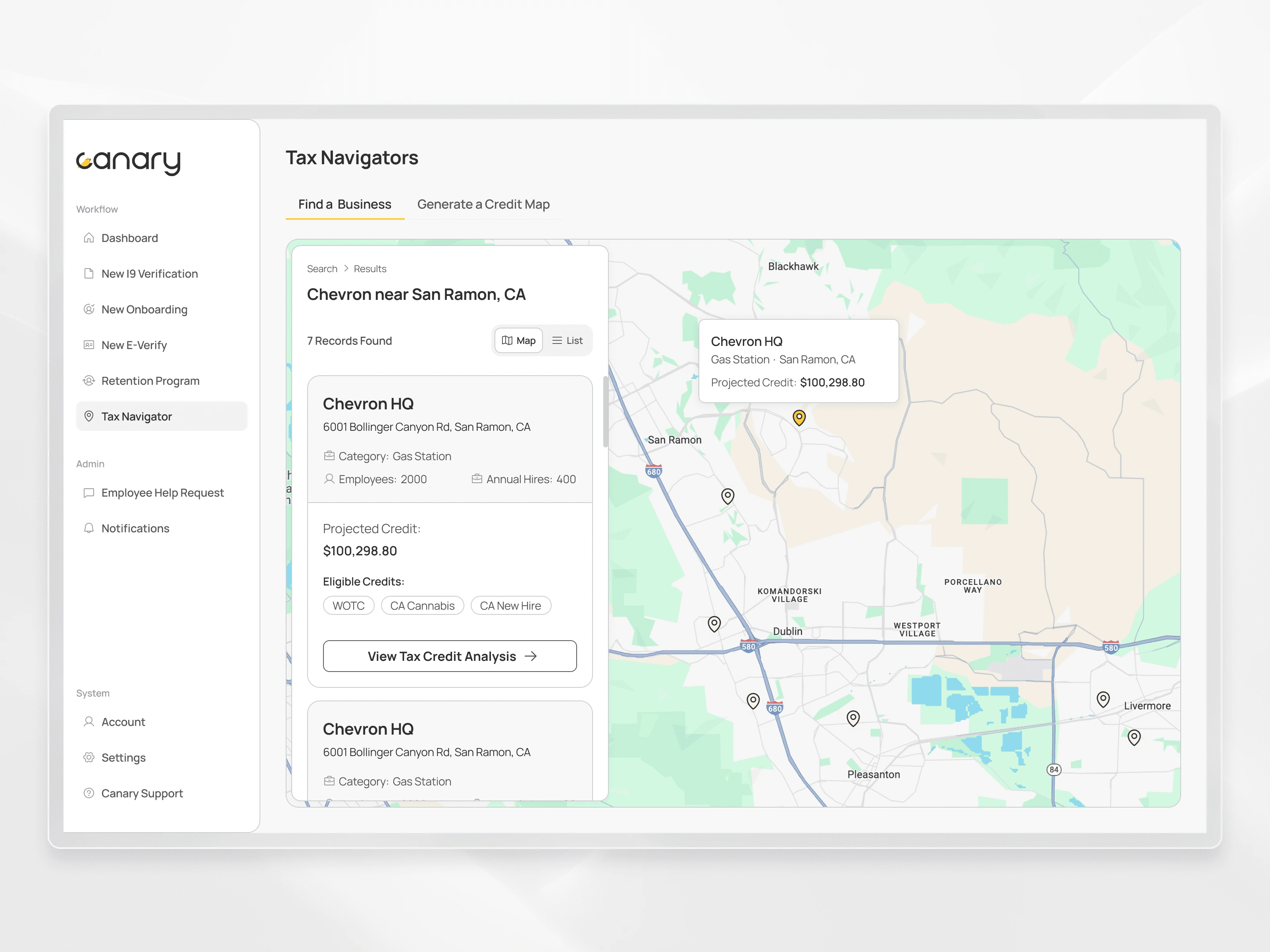Click the results panel scrollbar
The width and height of the screenshot is (1270, 952).
[x=605, y=411]
